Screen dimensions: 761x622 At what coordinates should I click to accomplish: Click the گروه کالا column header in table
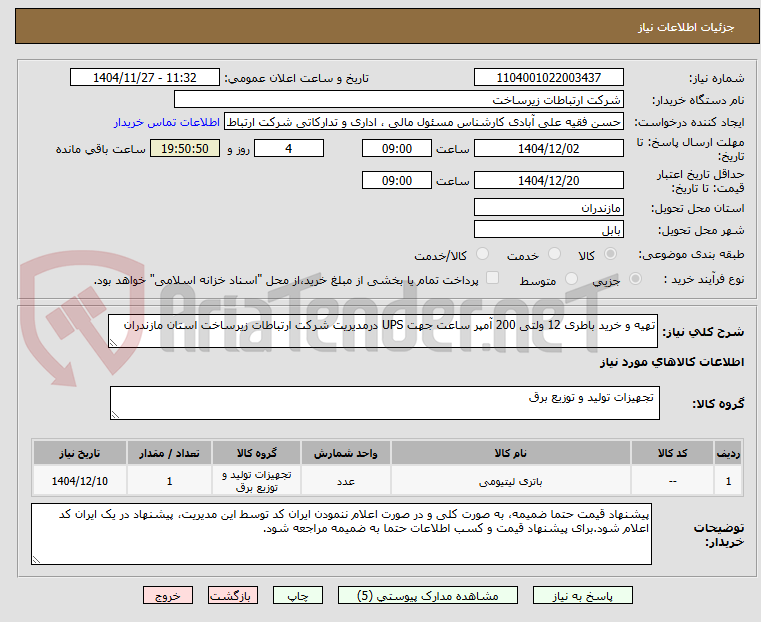pos(256,453)
